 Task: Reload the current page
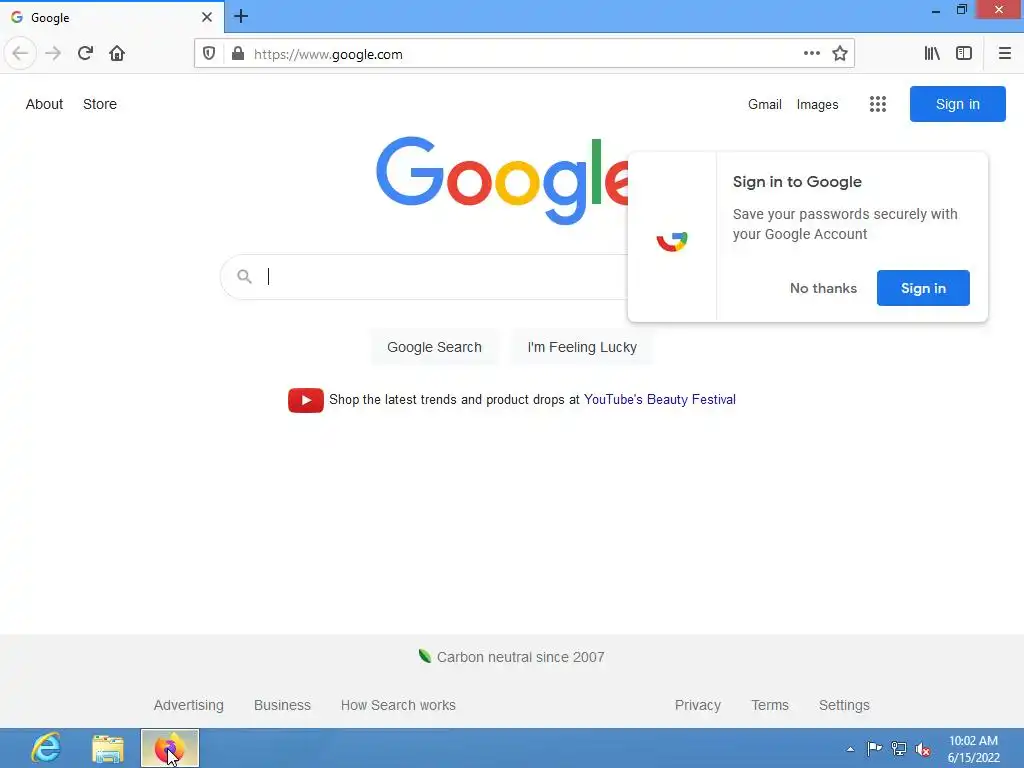click(x=85, y=53)
